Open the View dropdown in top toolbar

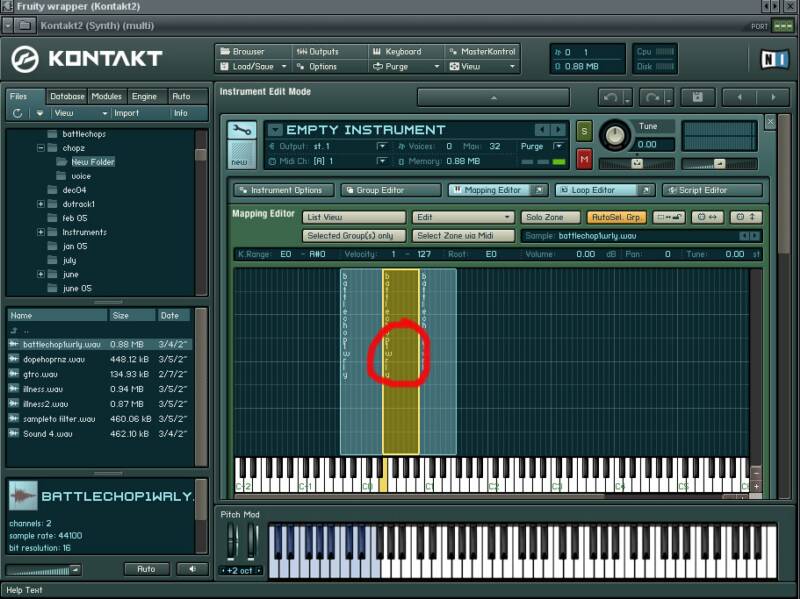[482, 66]
